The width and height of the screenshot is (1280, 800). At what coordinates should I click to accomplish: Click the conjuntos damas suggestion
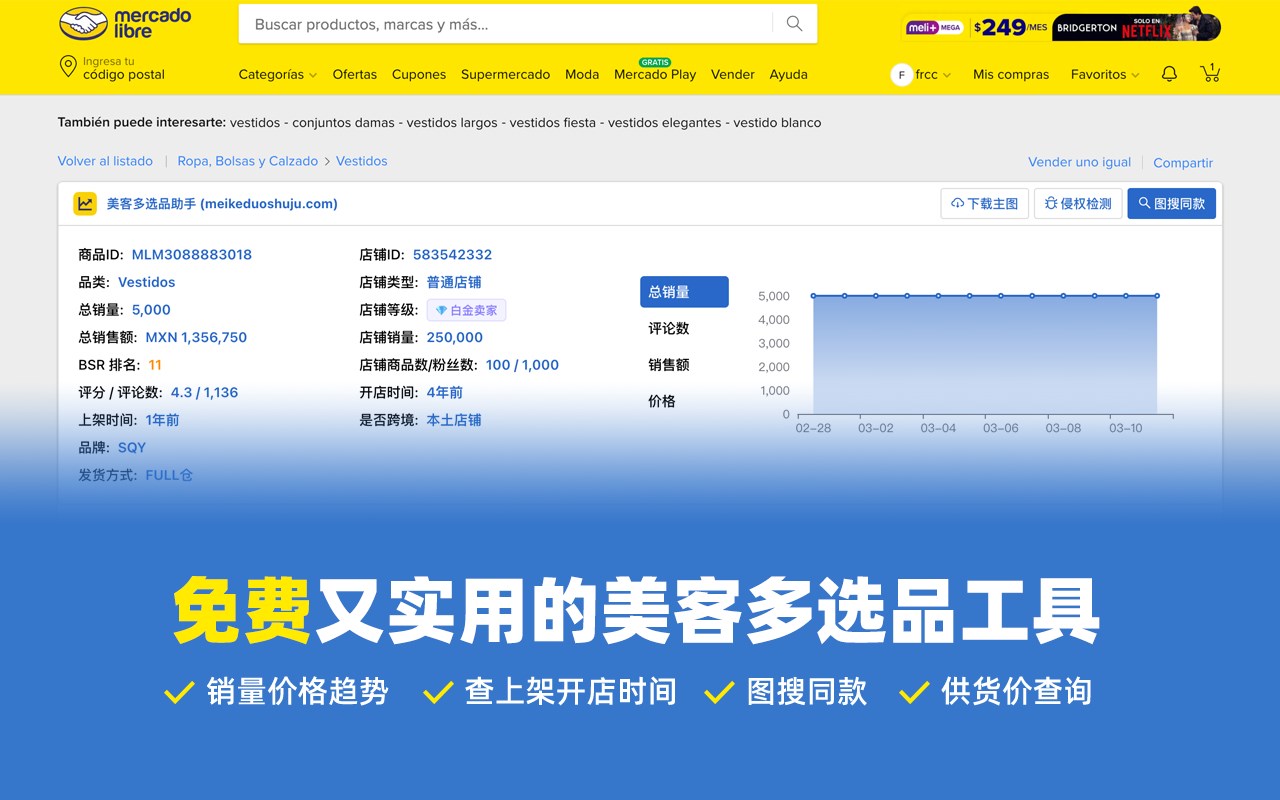345,123
